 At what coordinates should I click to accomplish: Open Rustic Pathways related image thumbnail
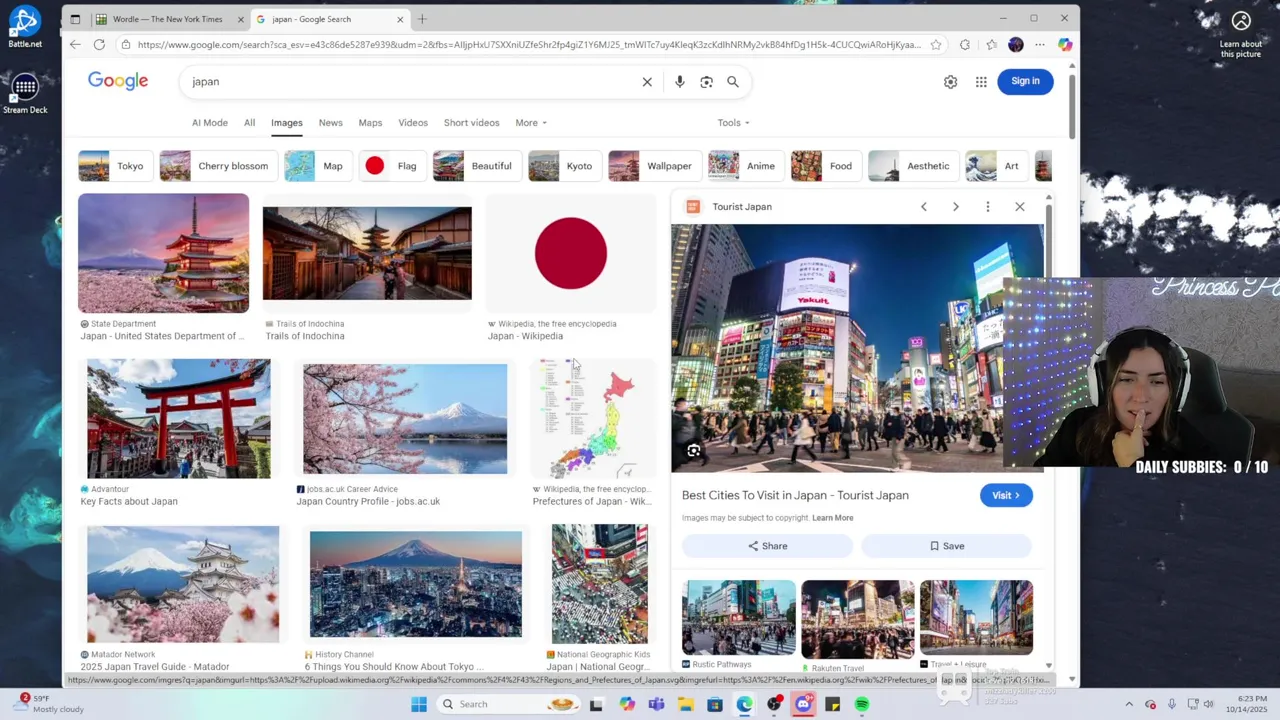pos(739,617)
